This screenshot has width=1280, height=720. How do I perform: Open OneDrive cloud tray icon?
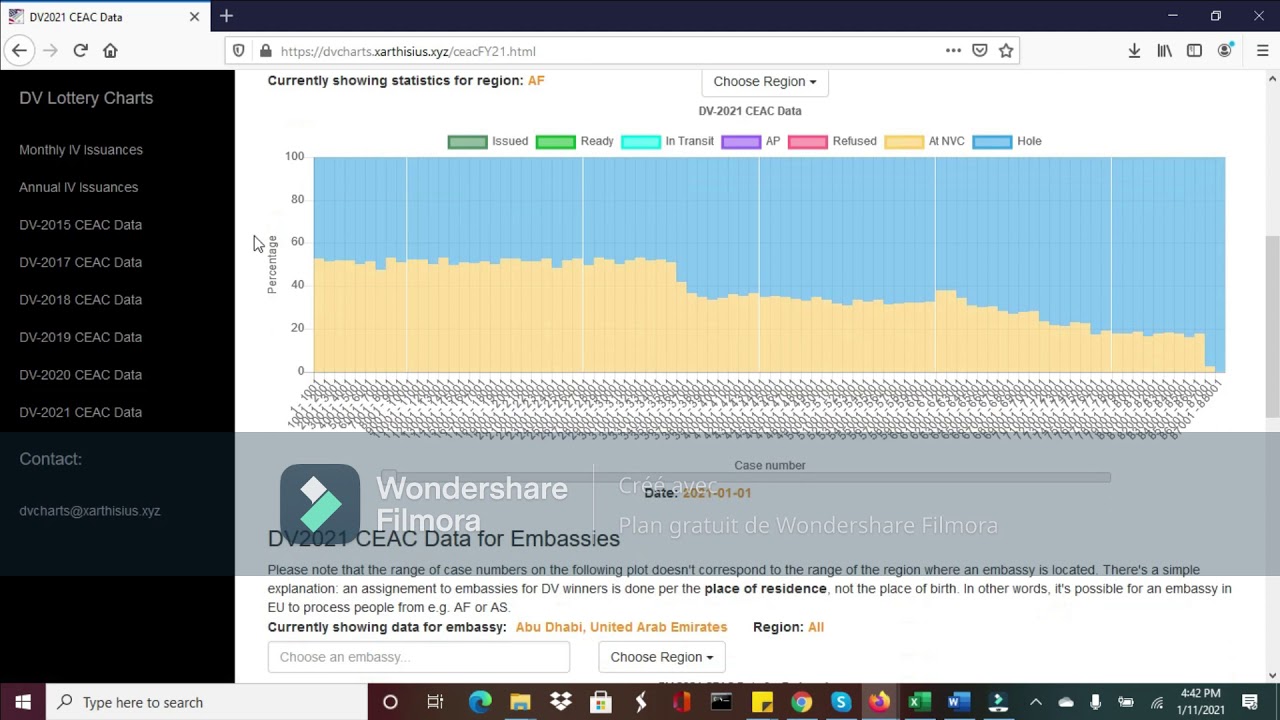tap(1065, 702)
